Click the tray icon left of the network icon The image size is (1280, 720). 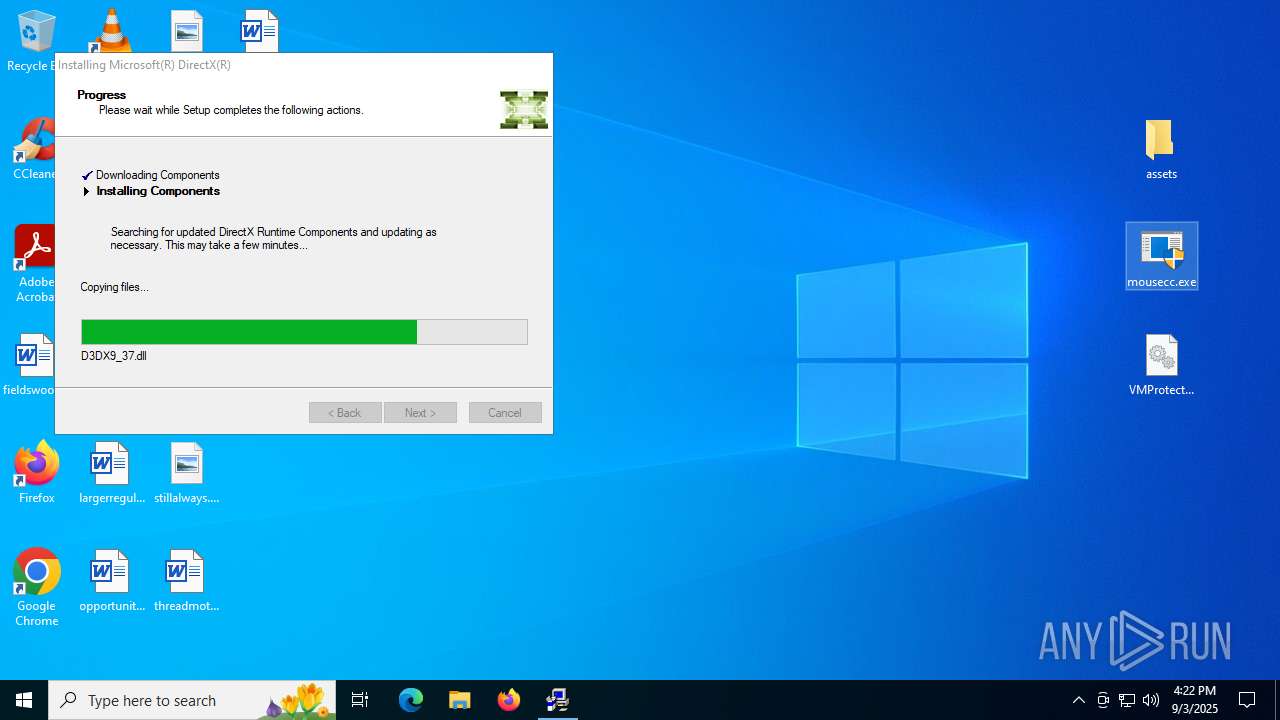(x=1103, y=700)
